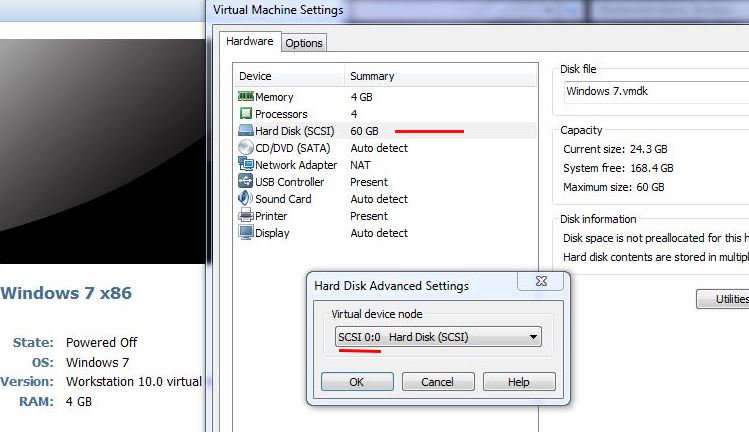Click the Summary column header
Screen dimensions: 749x432
pos(440,76)
